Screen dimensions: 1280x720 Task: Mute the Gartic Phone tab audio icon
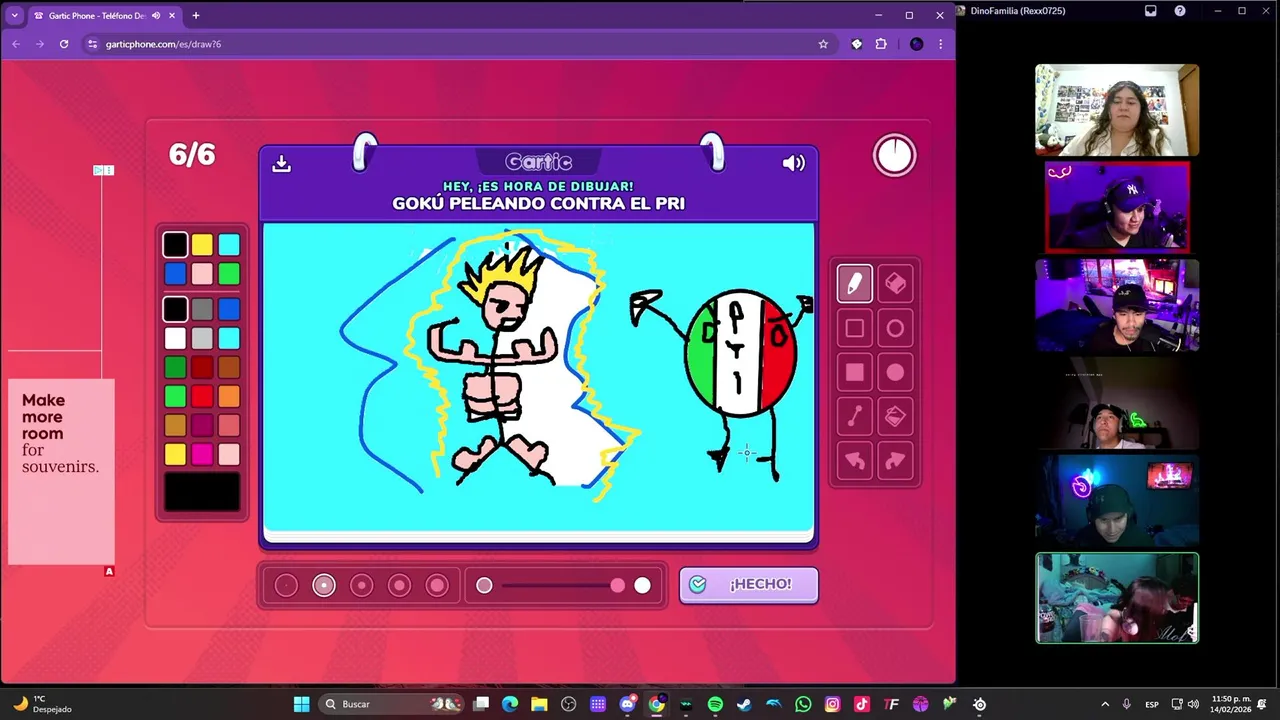coord(156,16)
